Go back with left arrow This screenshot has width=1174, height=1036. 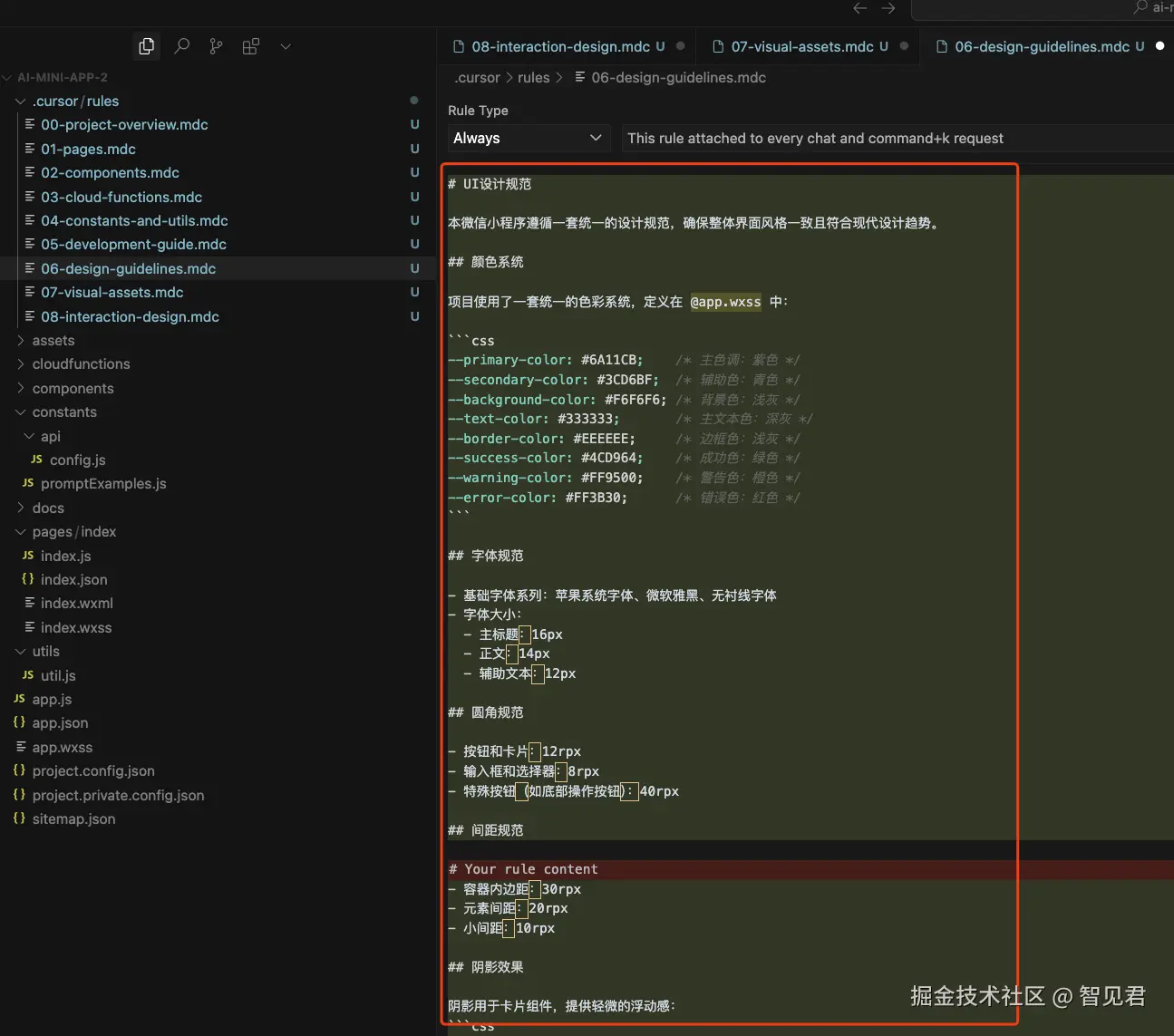pos(859,8)
